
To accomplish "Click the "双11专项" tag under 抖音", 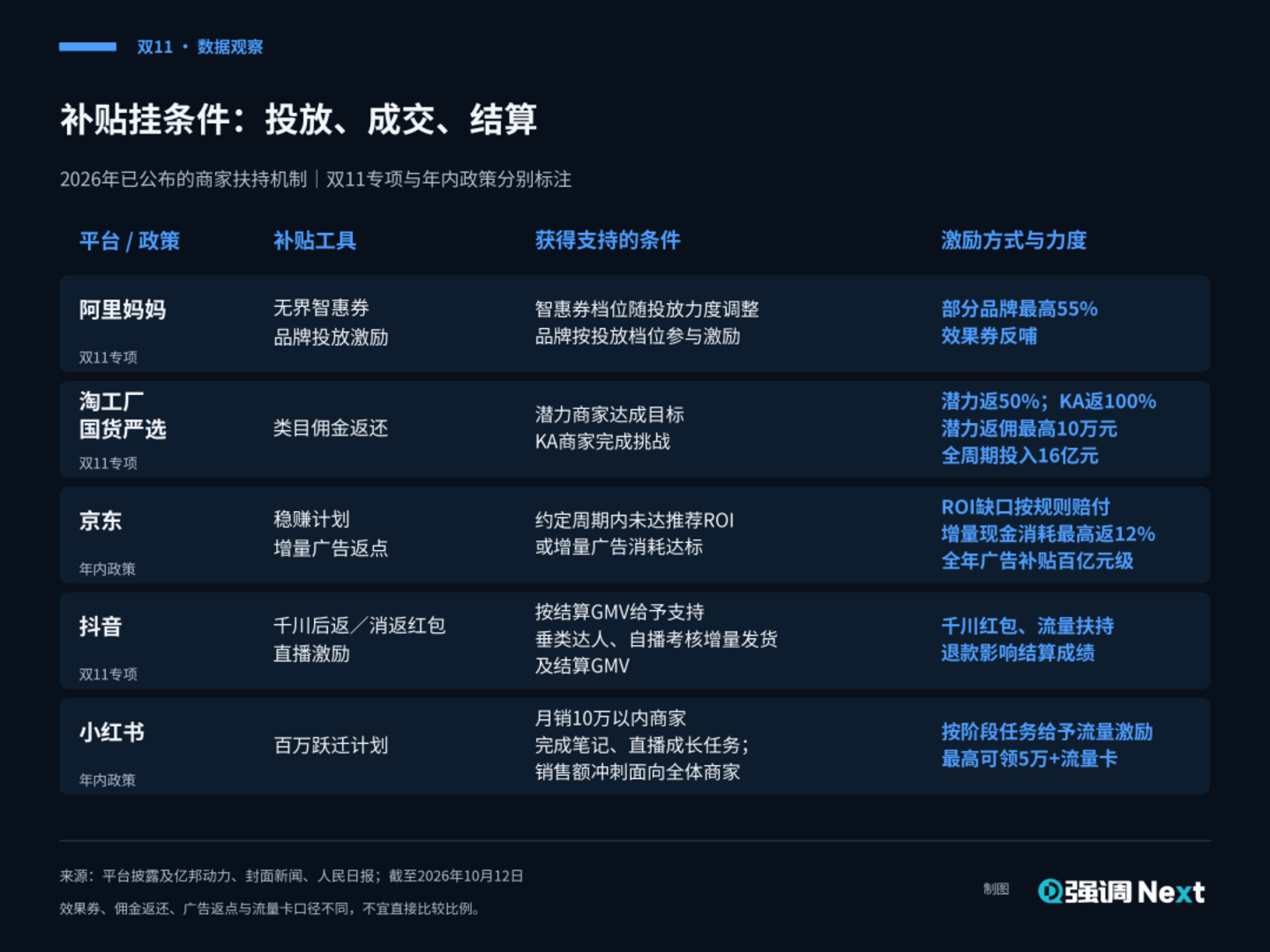I will click(108, 673).
